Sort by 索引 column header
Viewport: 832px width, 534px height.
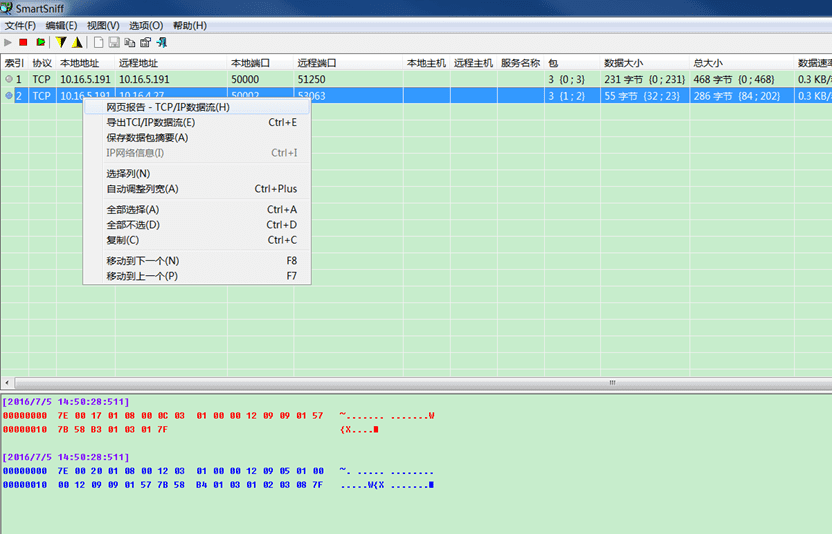14,63
